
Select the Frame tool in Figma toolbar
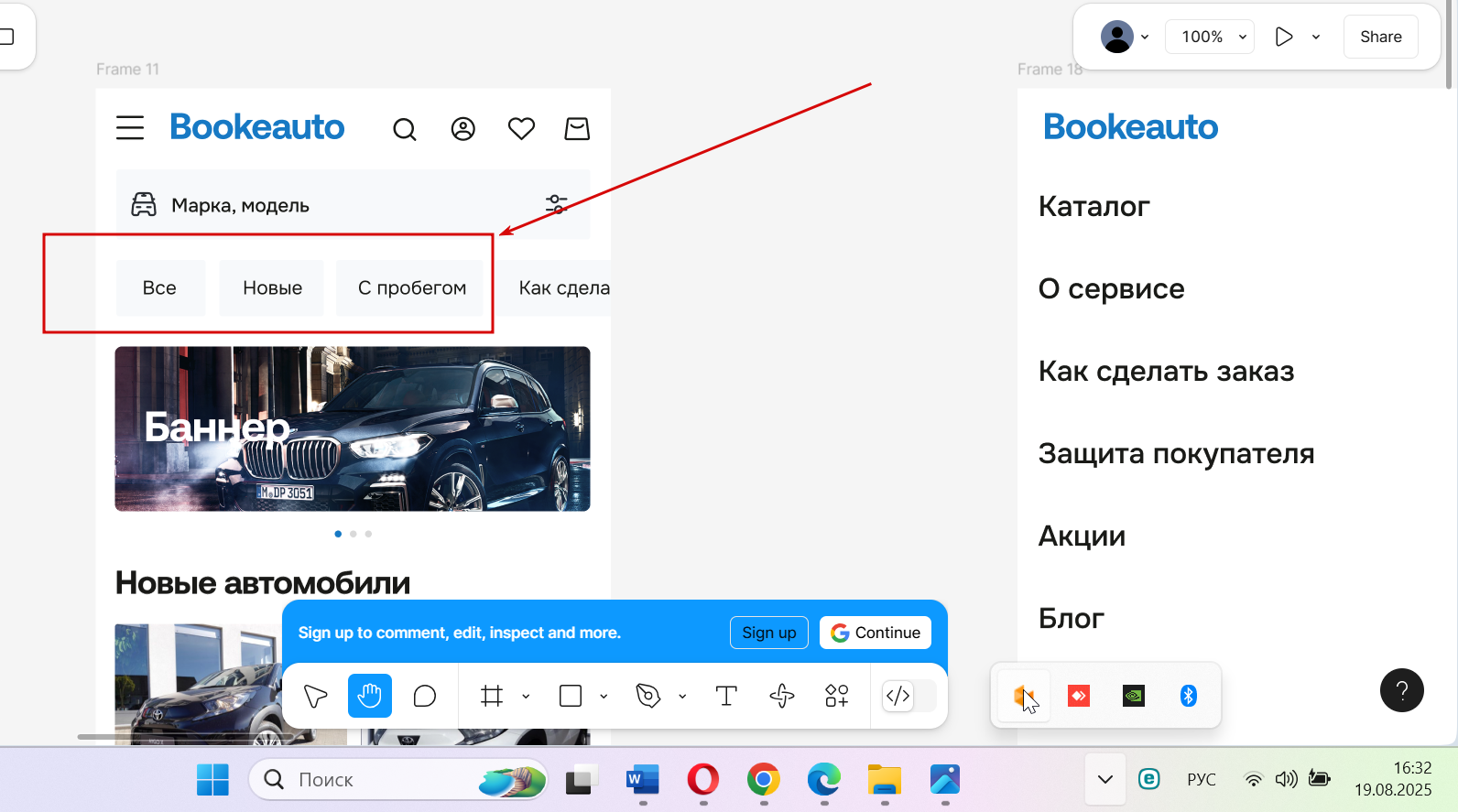click(x=492, y=696)
